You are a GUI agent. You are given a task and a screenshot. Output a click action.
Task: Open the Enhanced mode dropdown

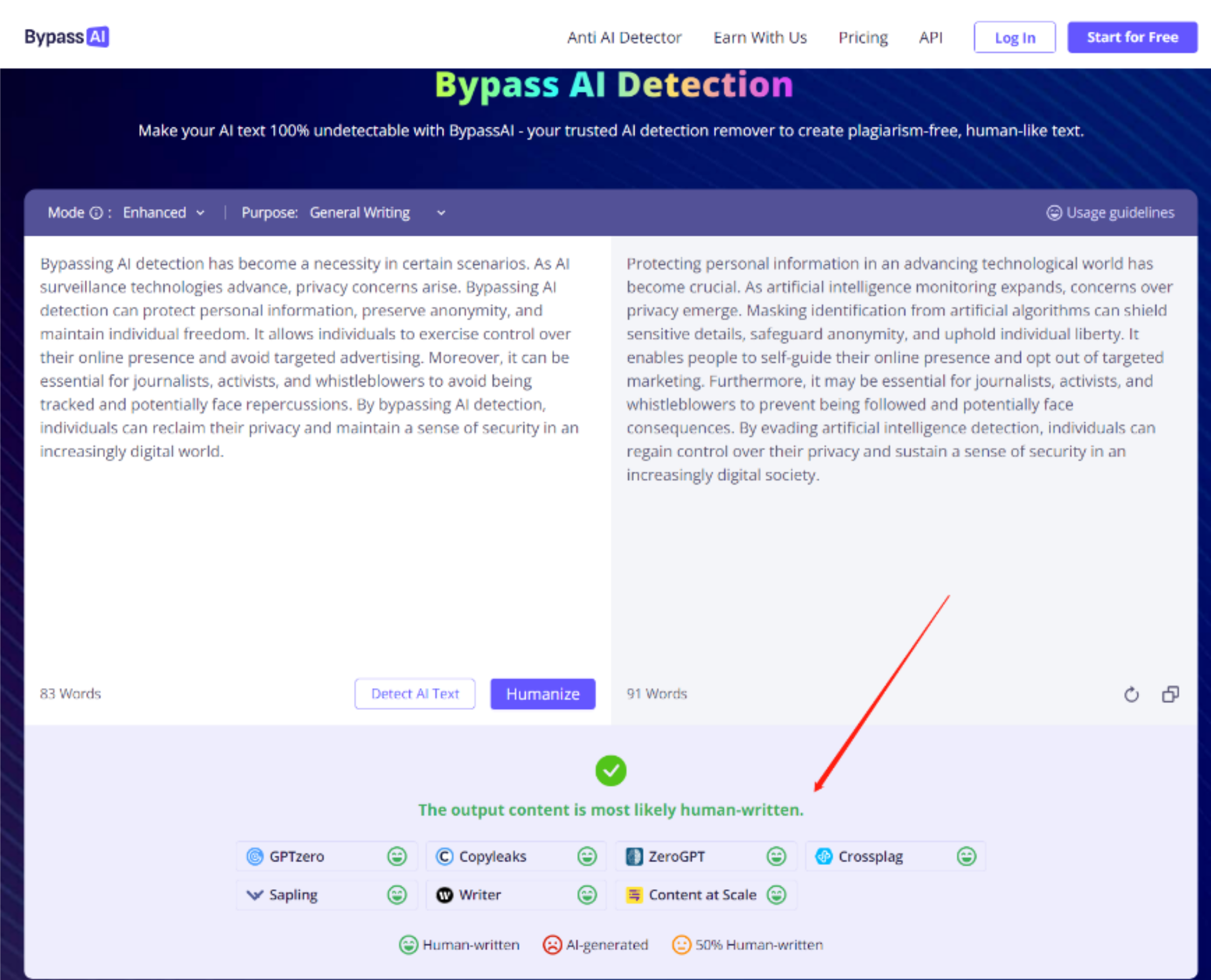click(164, 213)
